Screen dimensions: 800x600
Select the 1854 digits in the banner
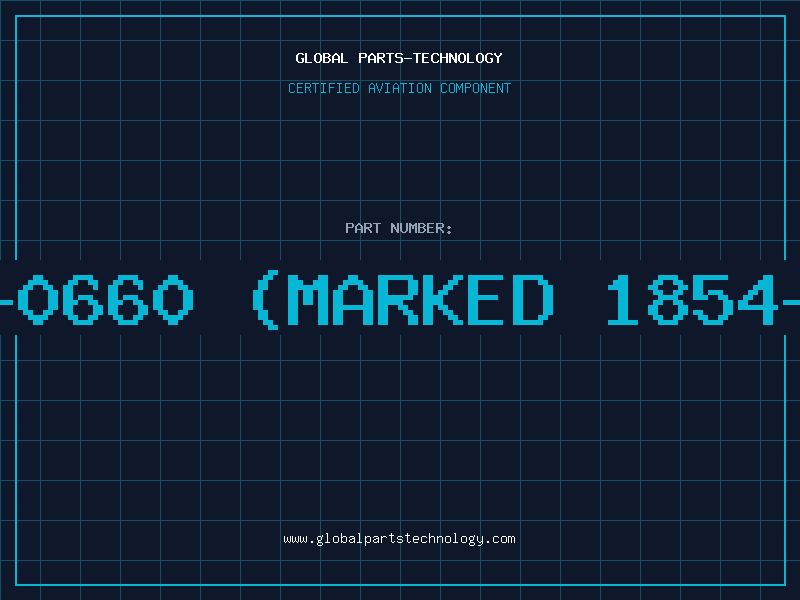pos(692,300)
